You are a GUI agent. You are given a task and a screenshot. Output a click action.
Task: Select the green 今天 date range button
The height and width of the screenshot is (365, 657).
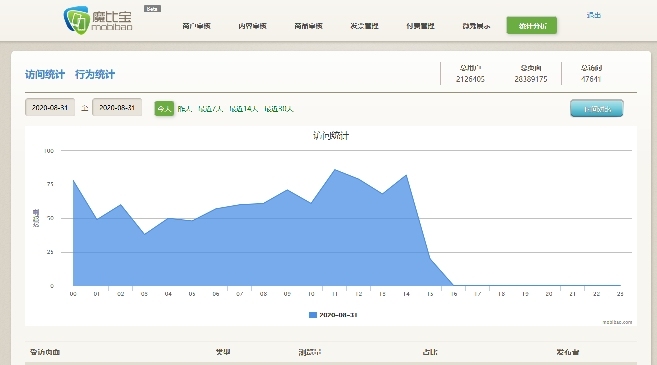point(164,109)
